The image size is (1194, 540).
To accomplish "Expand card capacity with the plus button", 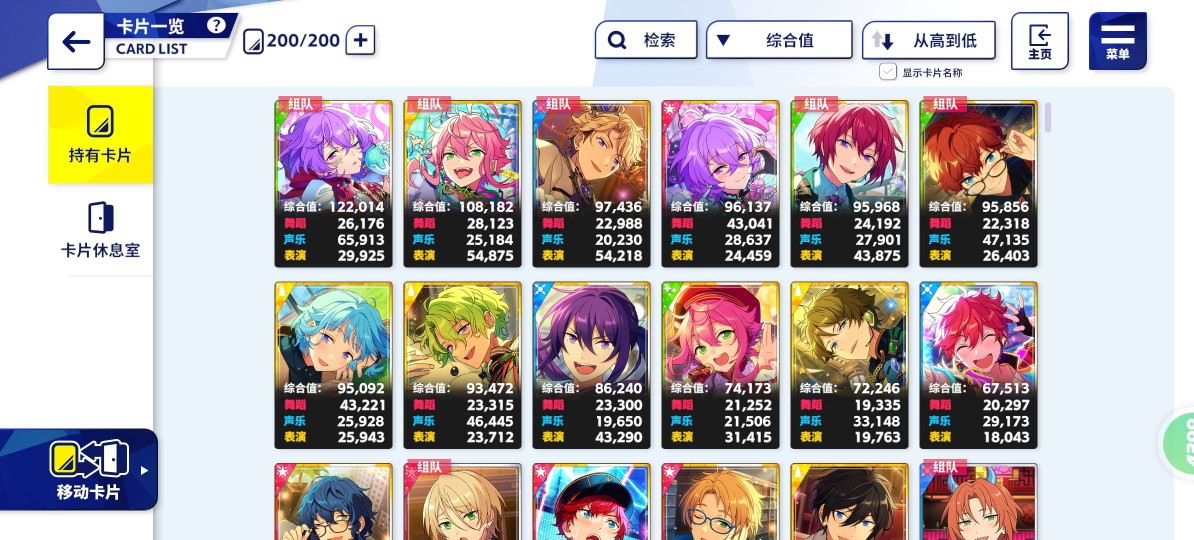I will tap(360, 40).
